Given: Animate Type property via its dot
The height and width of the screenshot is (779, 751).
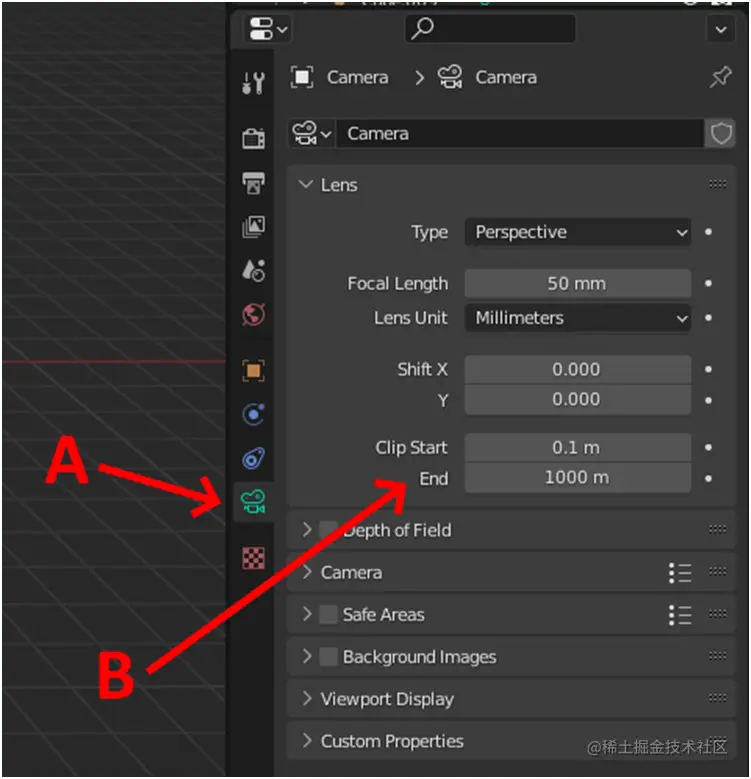Looking at the screenshot, I should pos(708,232).
